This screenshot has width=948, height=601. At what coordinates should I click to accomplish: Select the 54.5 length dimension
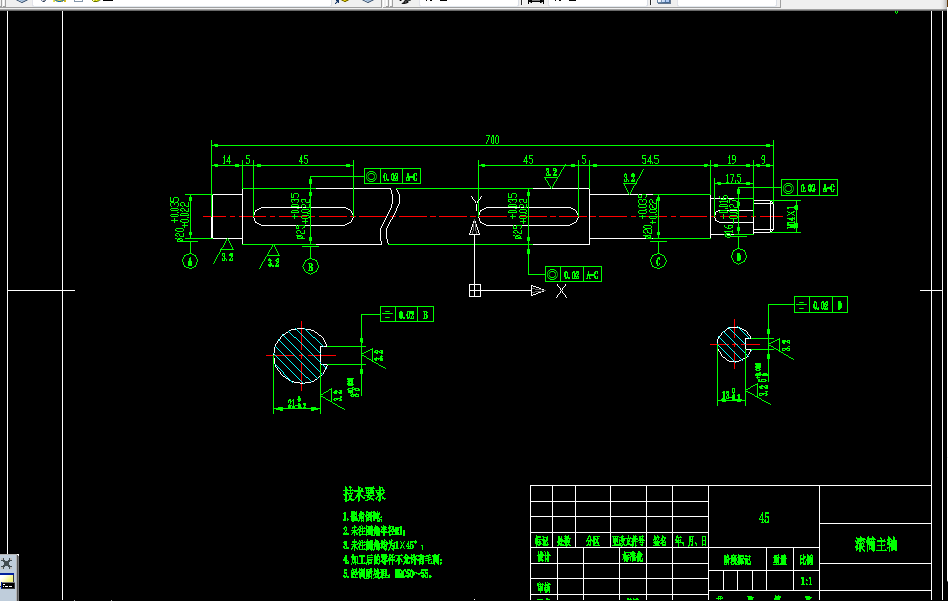coord(650,160)
